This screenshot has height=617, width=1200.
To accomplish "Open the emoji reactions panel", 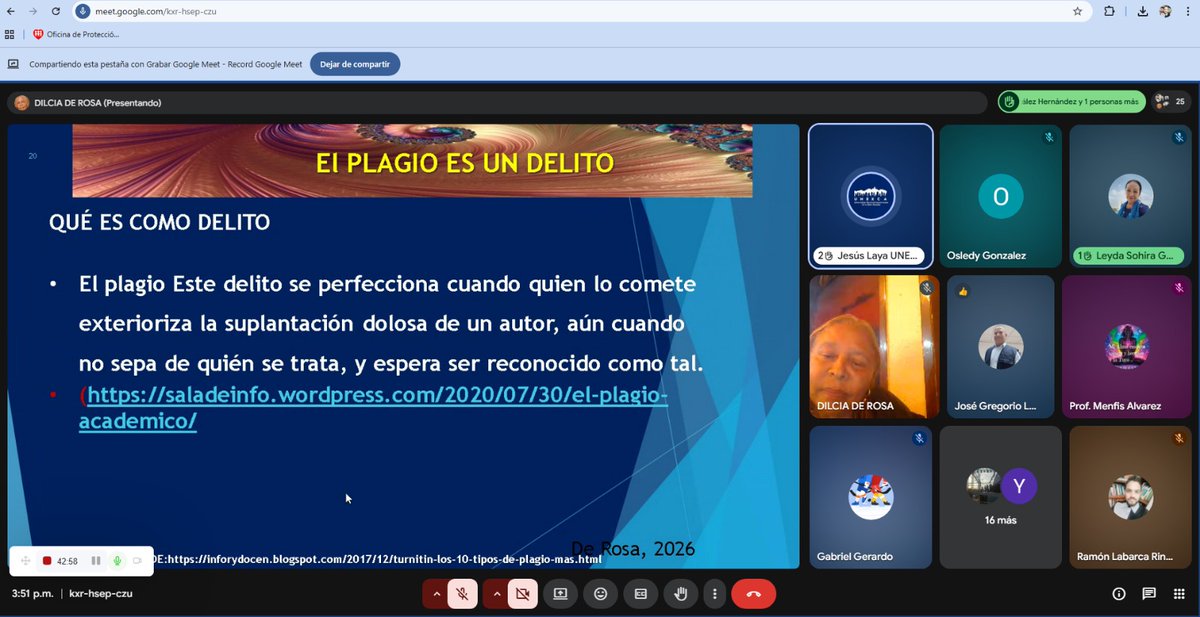I will [x=601, y=593].
